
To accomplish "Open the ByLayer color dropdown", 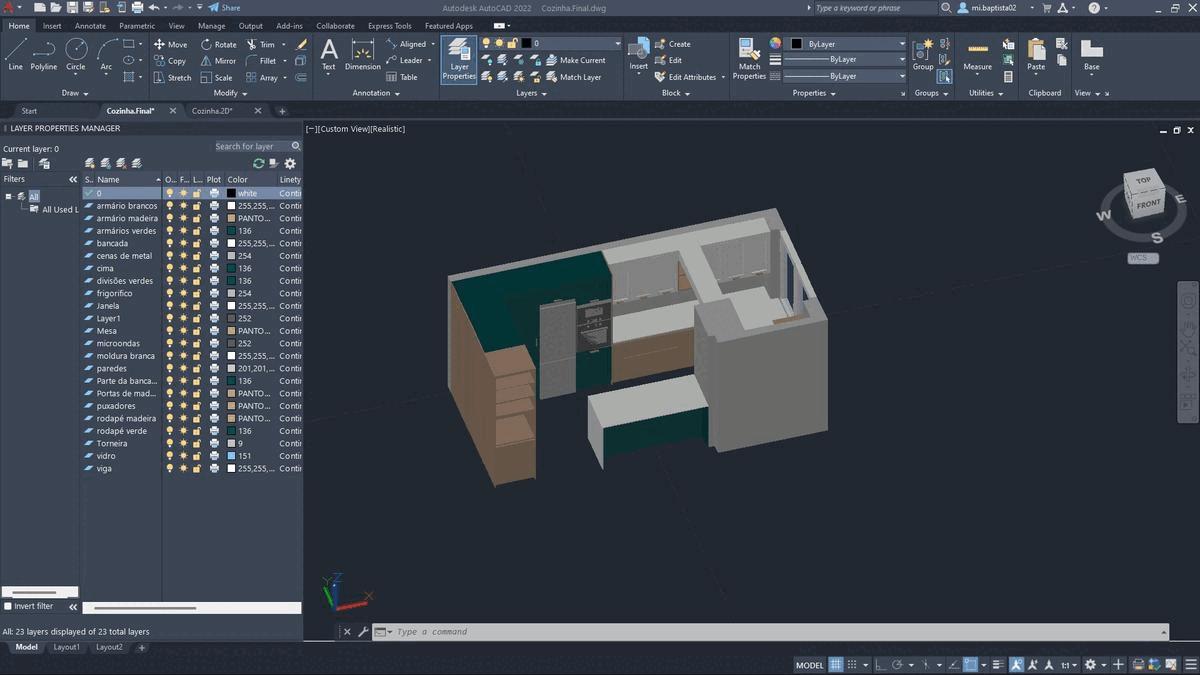I will click(x=902, y=44).
